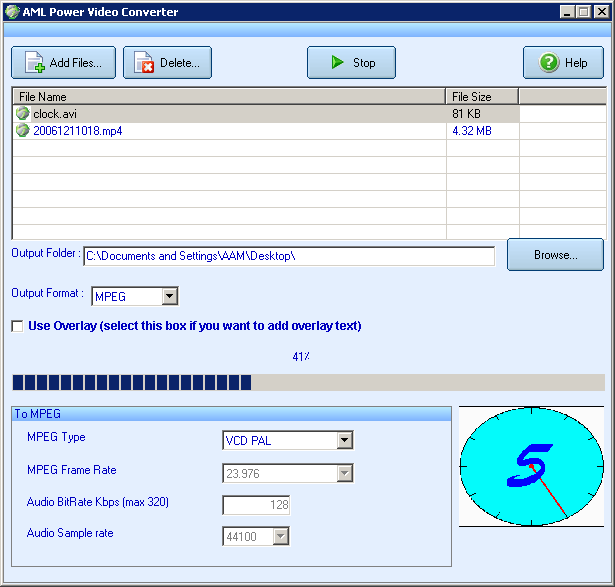
Task: Click the clock video preview thumbnail
Action: click(x=531, y=466)
